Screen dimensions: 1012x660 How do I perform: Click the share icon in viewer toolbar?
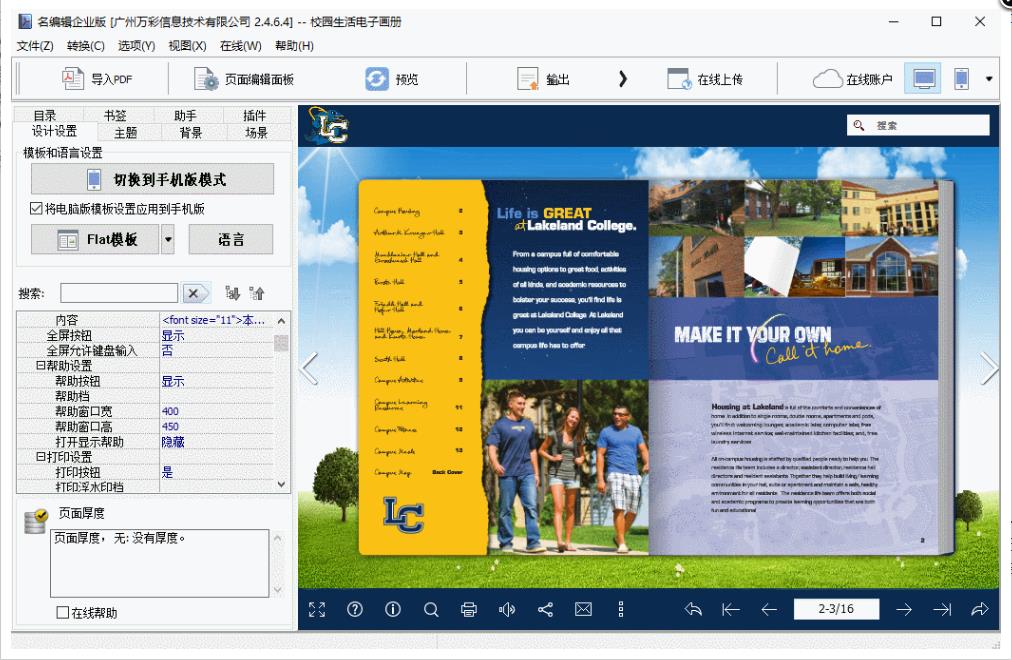[546, 609]
